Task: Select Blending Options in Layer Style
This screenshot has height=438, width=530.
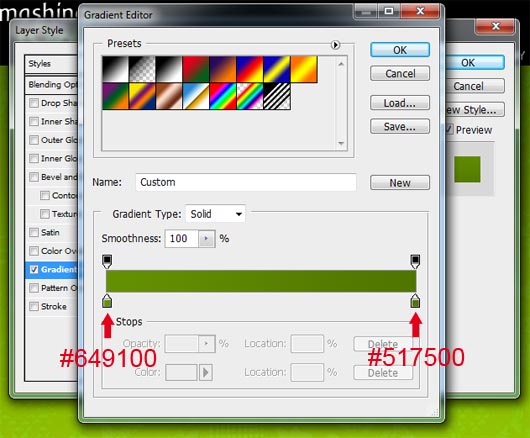Action: pos(51,84)
